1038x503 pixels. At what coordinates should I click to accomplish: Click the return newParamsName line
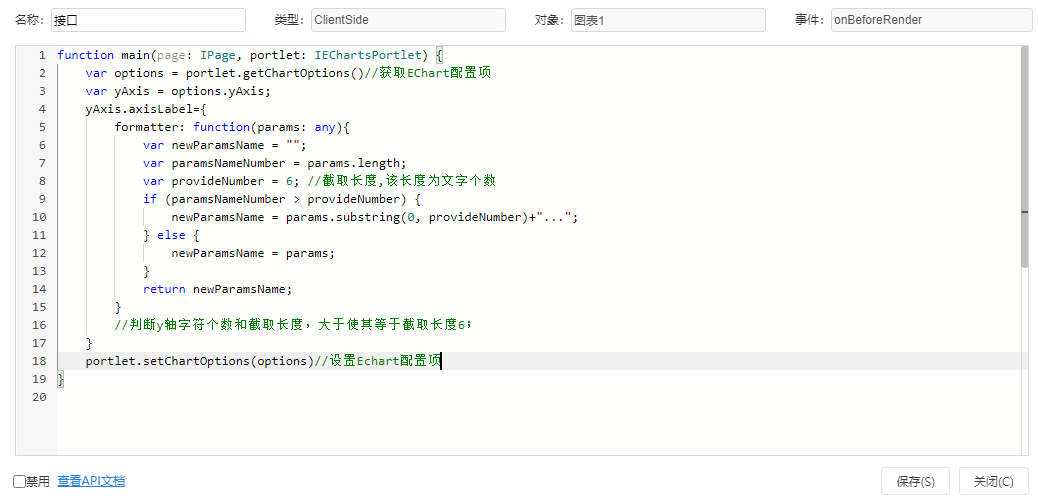pyautogui.click(x=217, y=289)
